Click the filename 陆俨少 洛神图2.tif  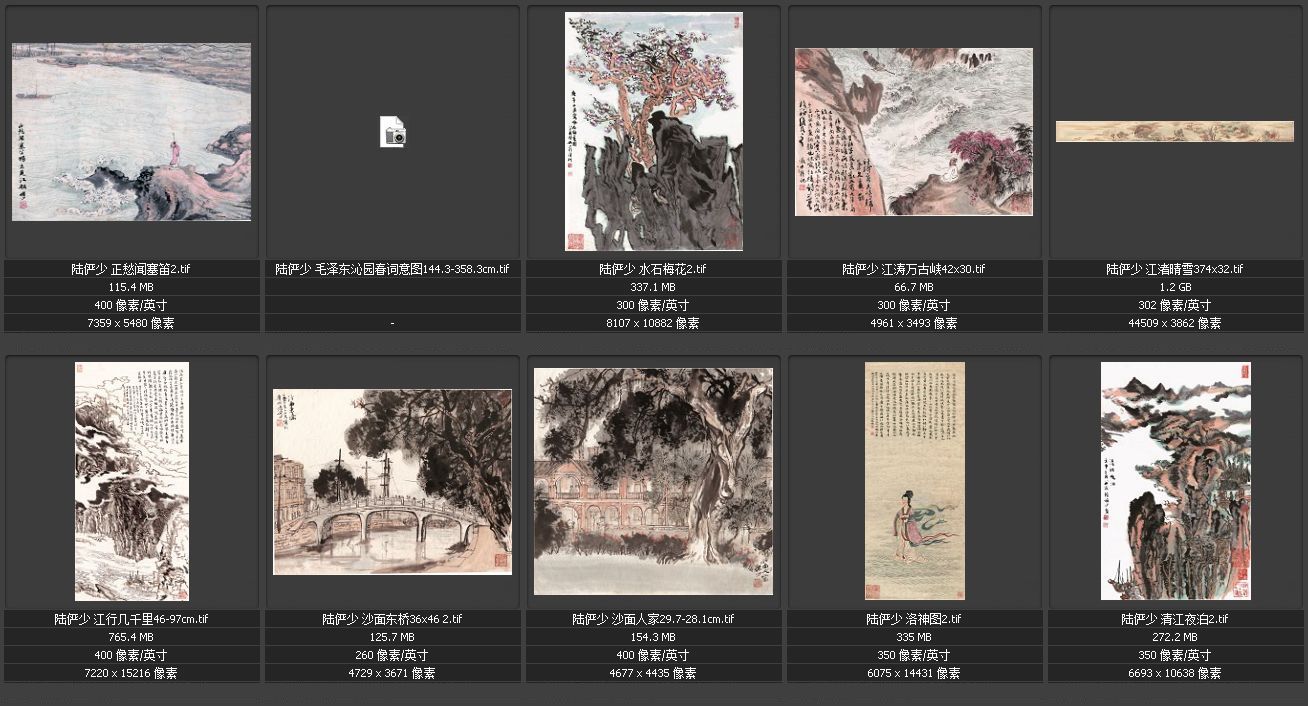coord(915,619)
